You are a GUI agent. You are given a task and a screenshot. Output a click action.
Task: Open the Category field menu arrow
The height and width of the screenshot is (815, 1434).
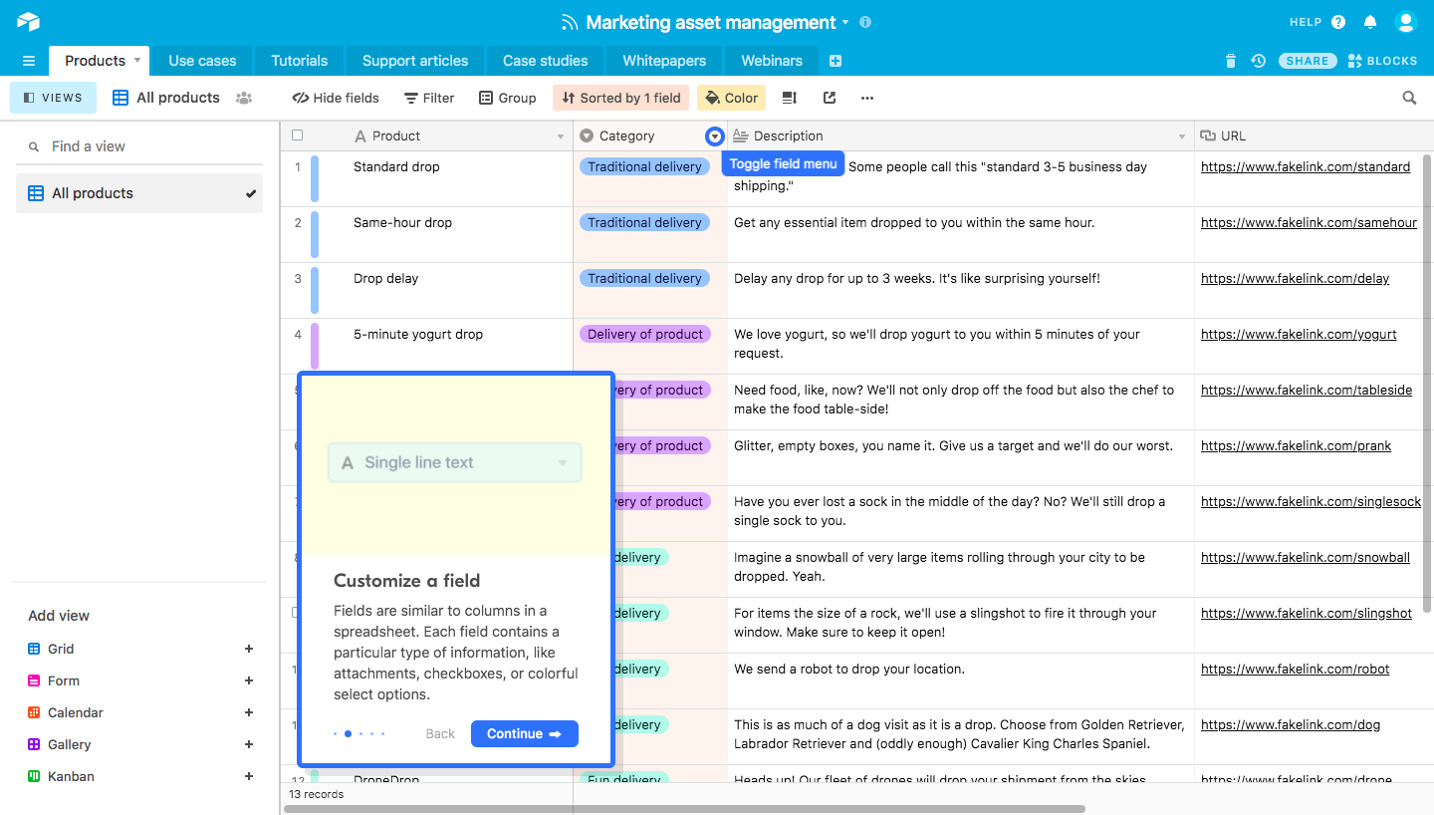(714, 136)
